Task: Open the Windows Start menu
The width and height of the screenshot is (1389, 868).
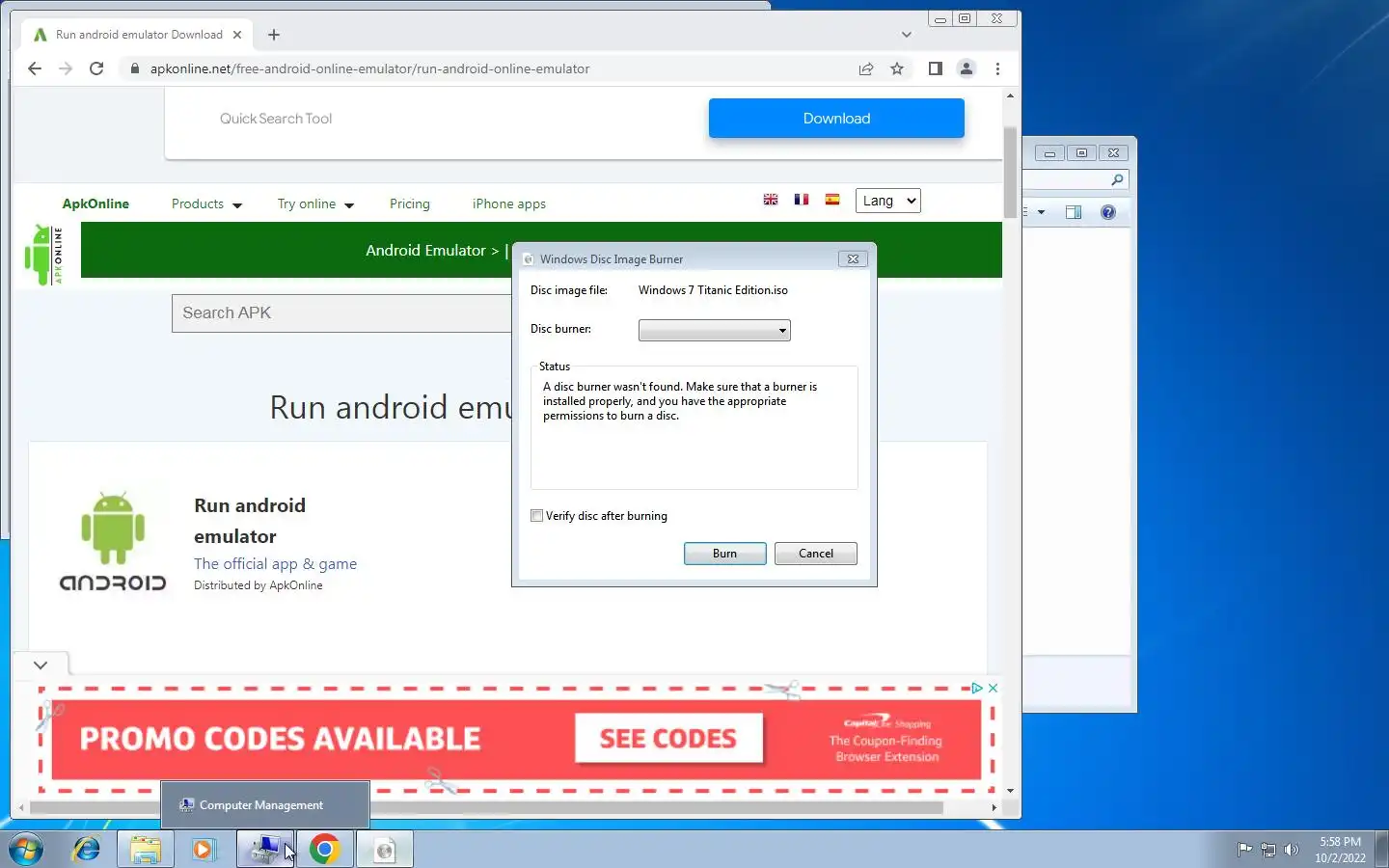Action: click(x=26, y=850)
